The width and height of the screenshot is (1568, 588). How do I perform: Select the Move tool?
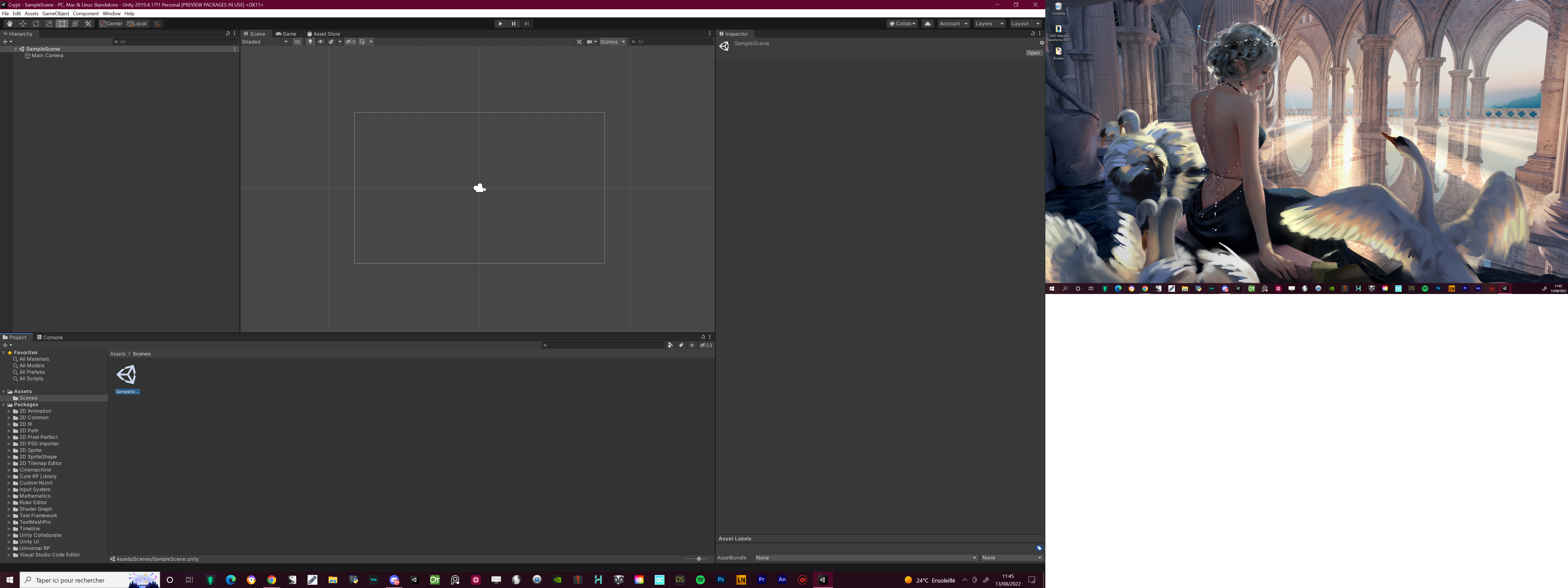[x=23, y=23]
